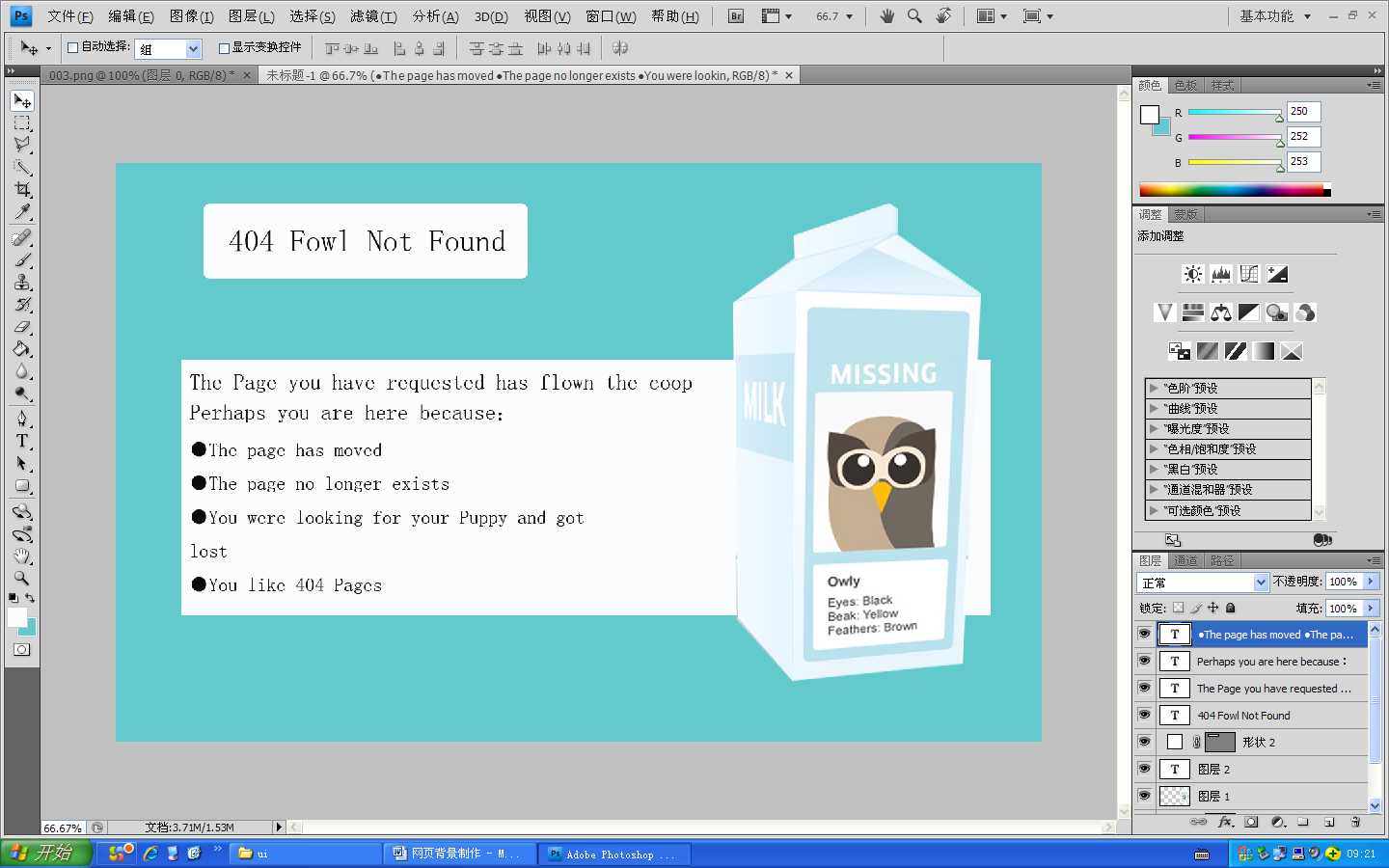Enable the 显示变换控件 checkbox
Image resolution: width=1389 pixels, height=868 pixels.
pos(224,47)
